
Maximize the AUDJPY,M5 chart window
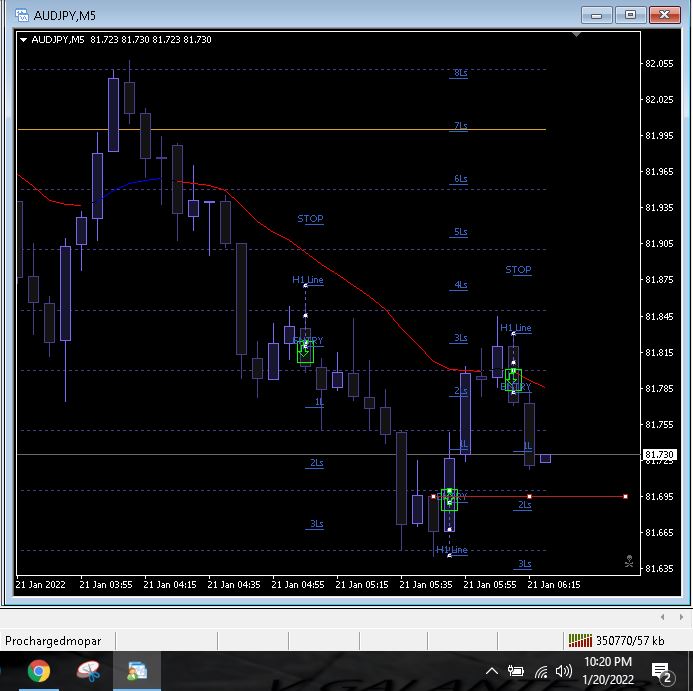[630, 15]
